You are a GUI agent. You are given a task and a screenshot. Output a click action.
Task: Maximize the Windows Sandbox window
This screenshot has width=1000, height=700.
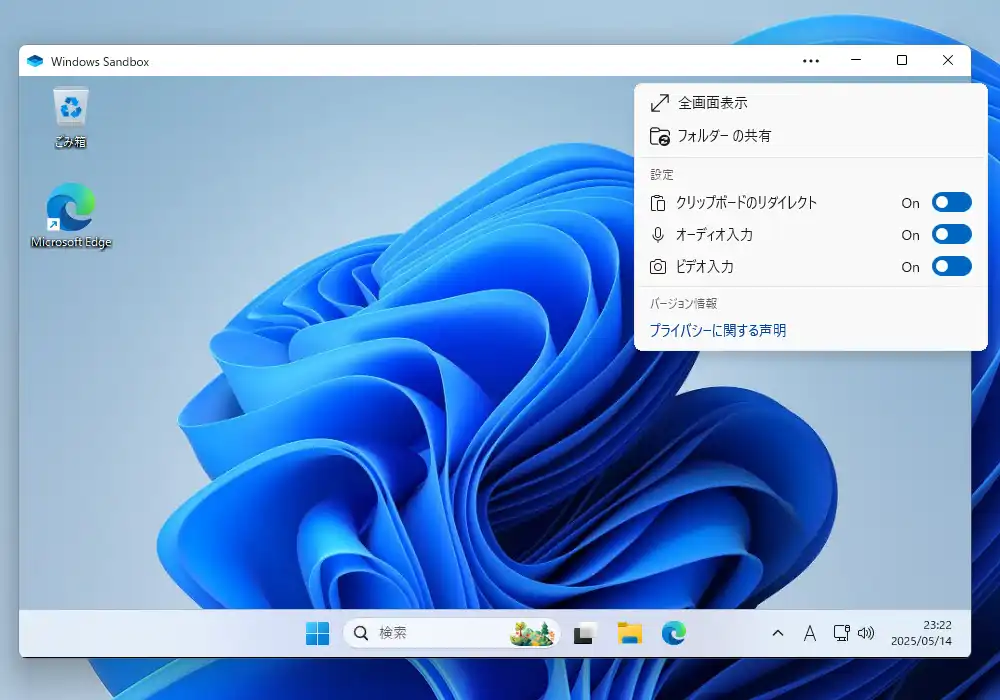902,60
